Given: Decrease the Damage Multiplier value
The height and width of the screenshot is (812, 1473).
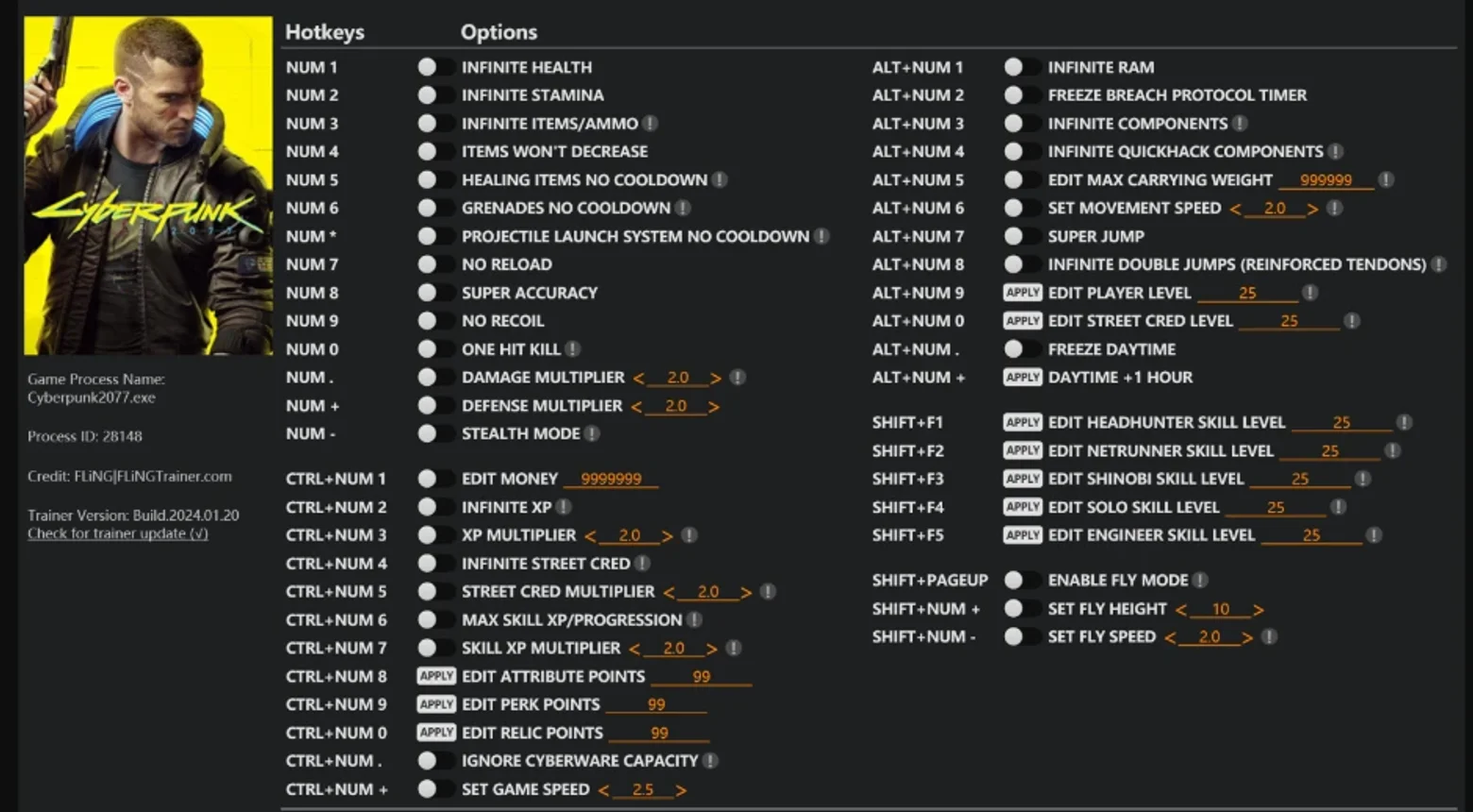Looking at the screenshot, I should tap(639, 379).
